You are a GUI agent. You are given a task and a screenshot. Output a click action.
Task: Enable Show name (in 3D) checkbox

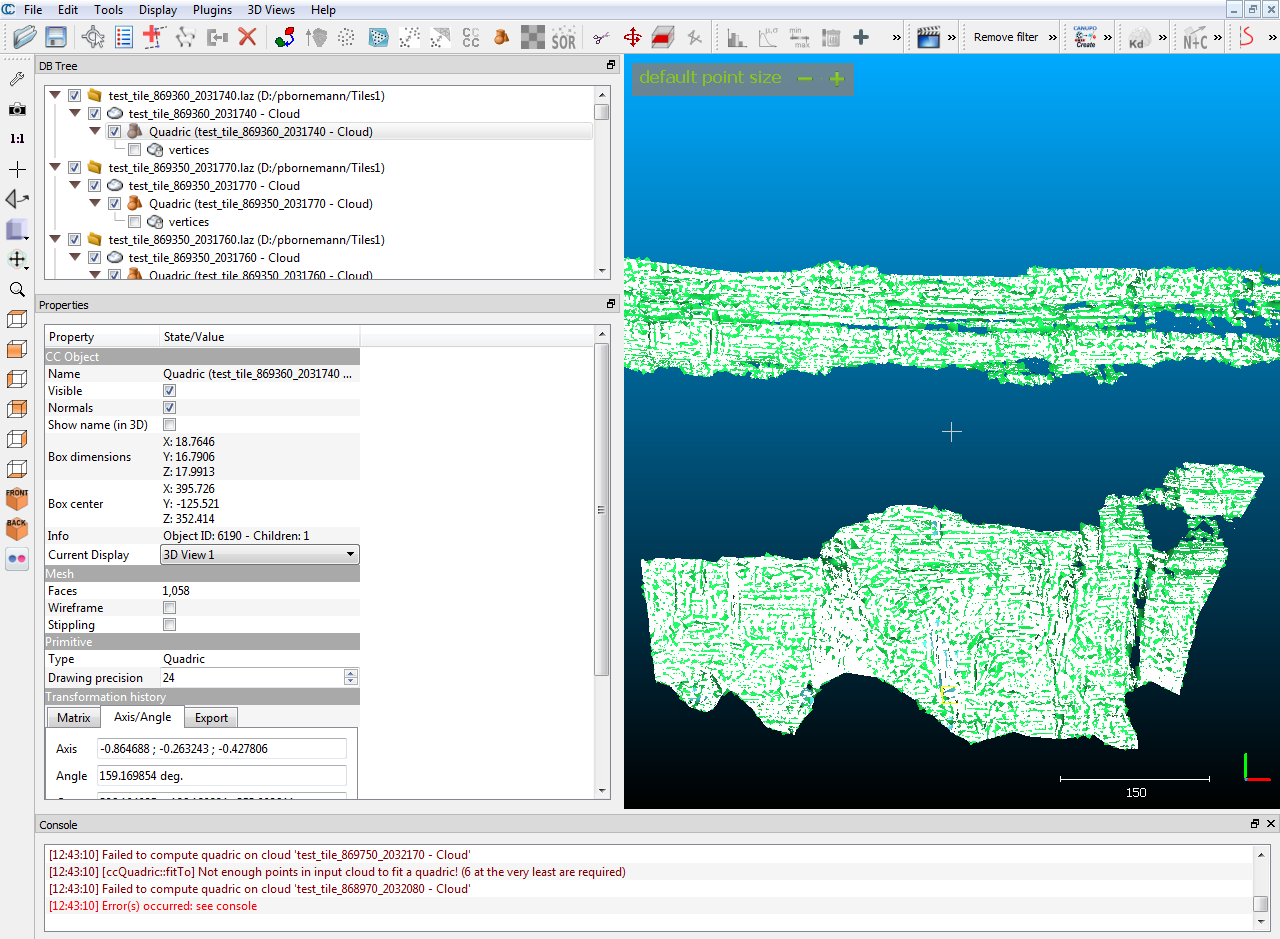[170, 425]
